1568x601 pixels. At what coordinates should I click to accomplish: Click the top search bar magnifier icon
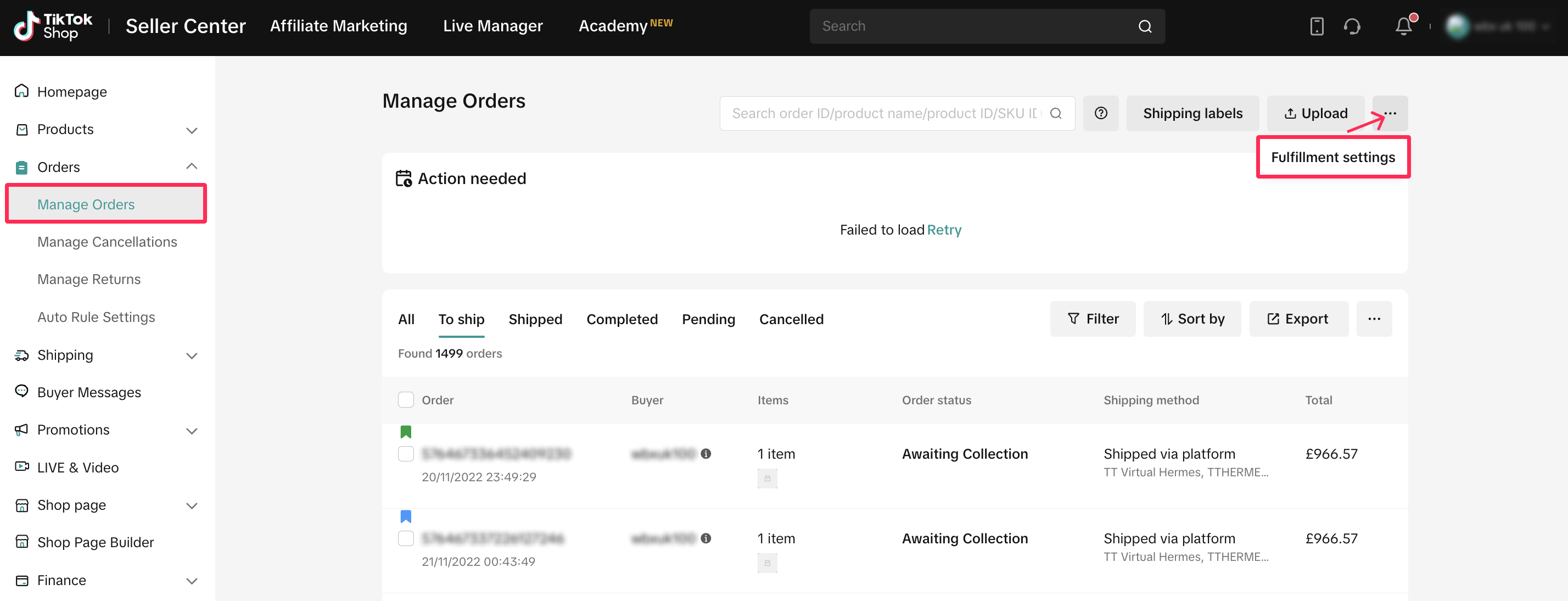click(x=1144, y=26)
